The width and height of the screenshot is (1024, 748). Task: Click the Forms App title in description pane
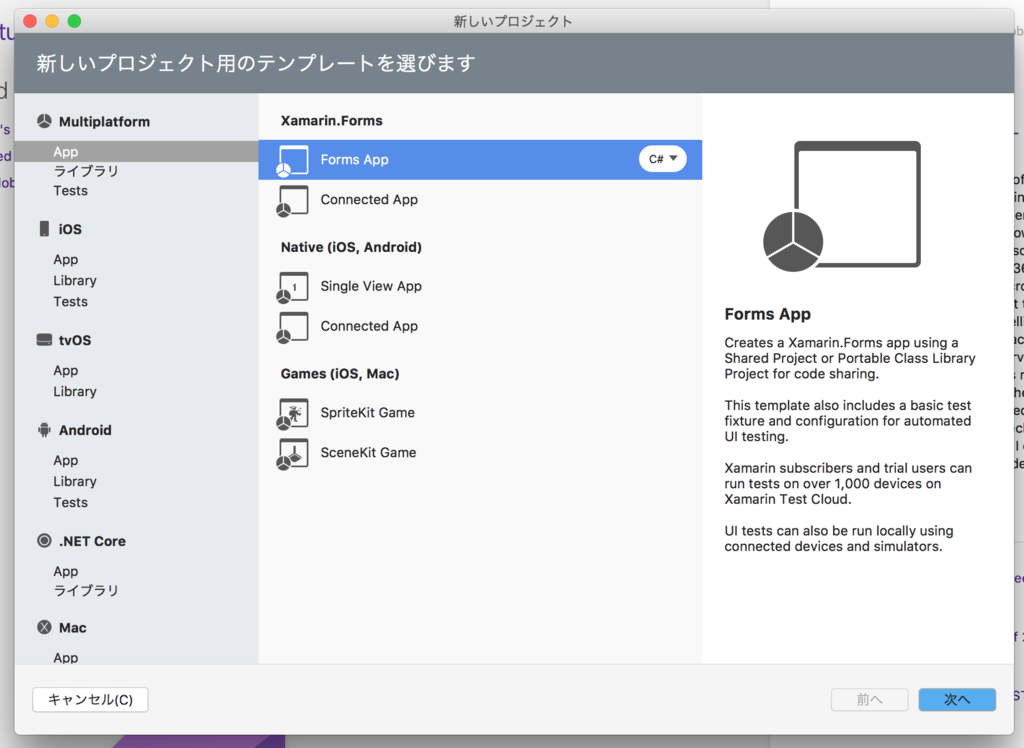[x=767, y=314]
